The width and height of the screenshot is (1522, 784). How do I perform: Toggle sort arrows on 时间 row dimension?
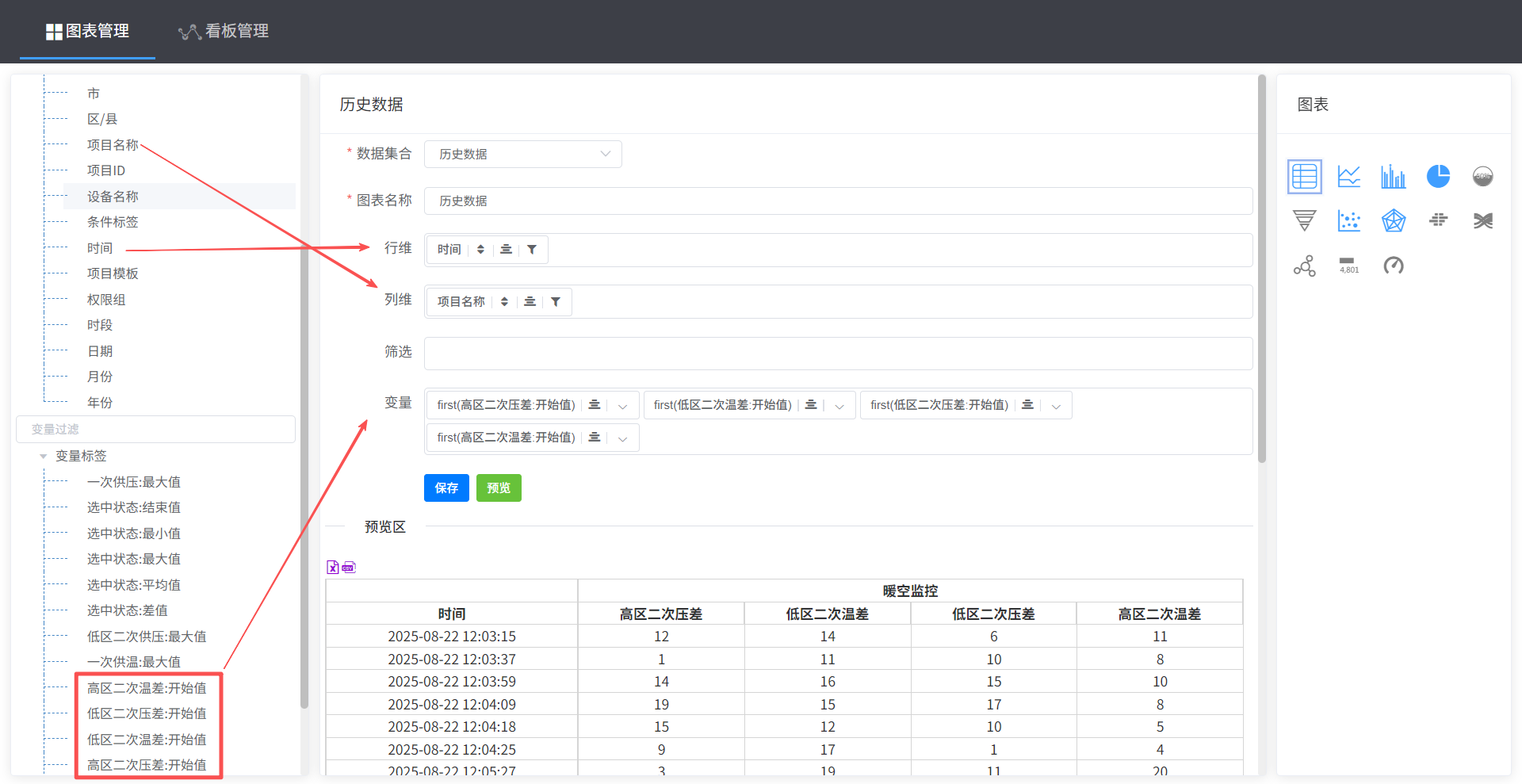click(480, 250)
